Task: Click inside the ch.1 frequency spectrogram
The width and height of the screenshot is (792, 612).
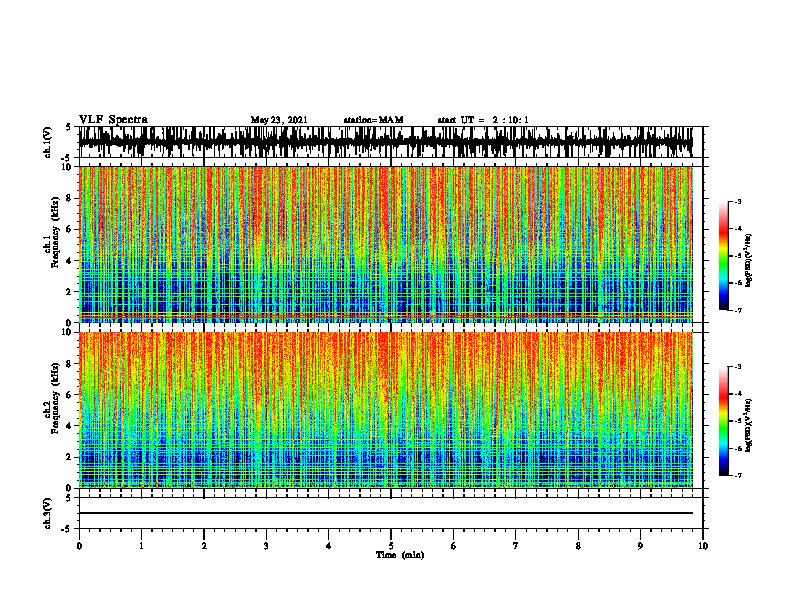Action: pyautogui.click(x=385, y=244)
